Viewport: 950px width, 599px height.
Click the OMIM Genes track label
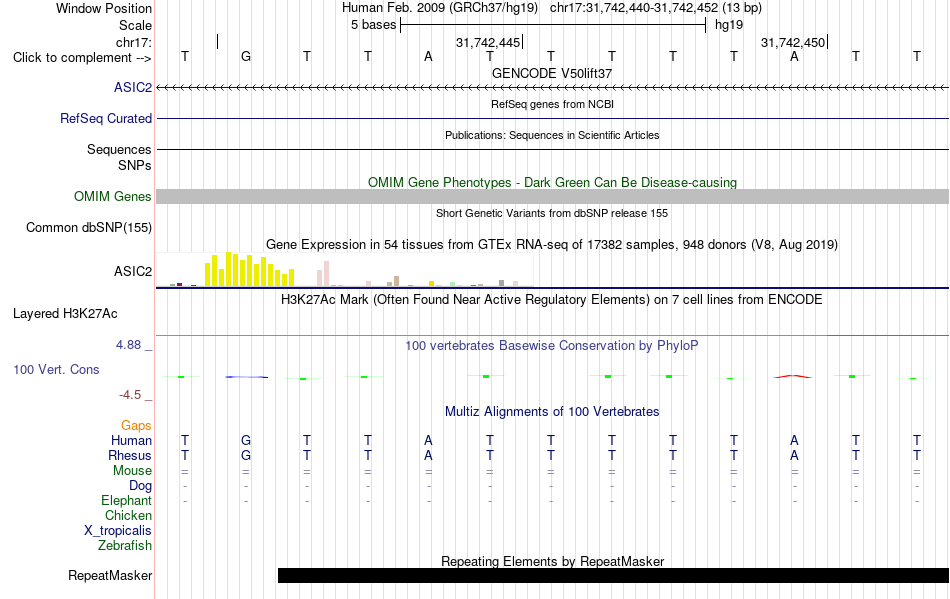(112, 196)
